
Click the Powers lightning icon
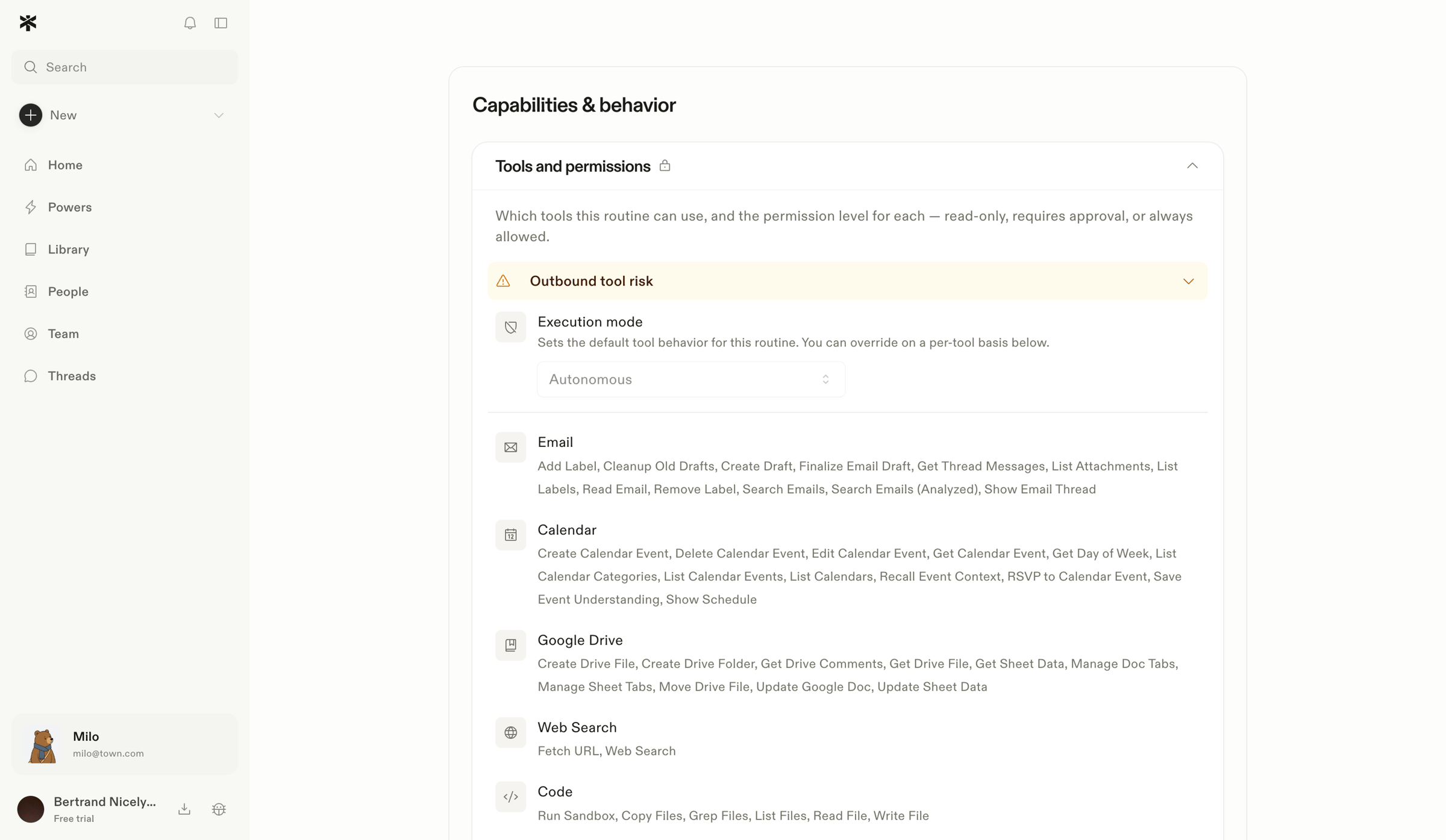[31, 207]
